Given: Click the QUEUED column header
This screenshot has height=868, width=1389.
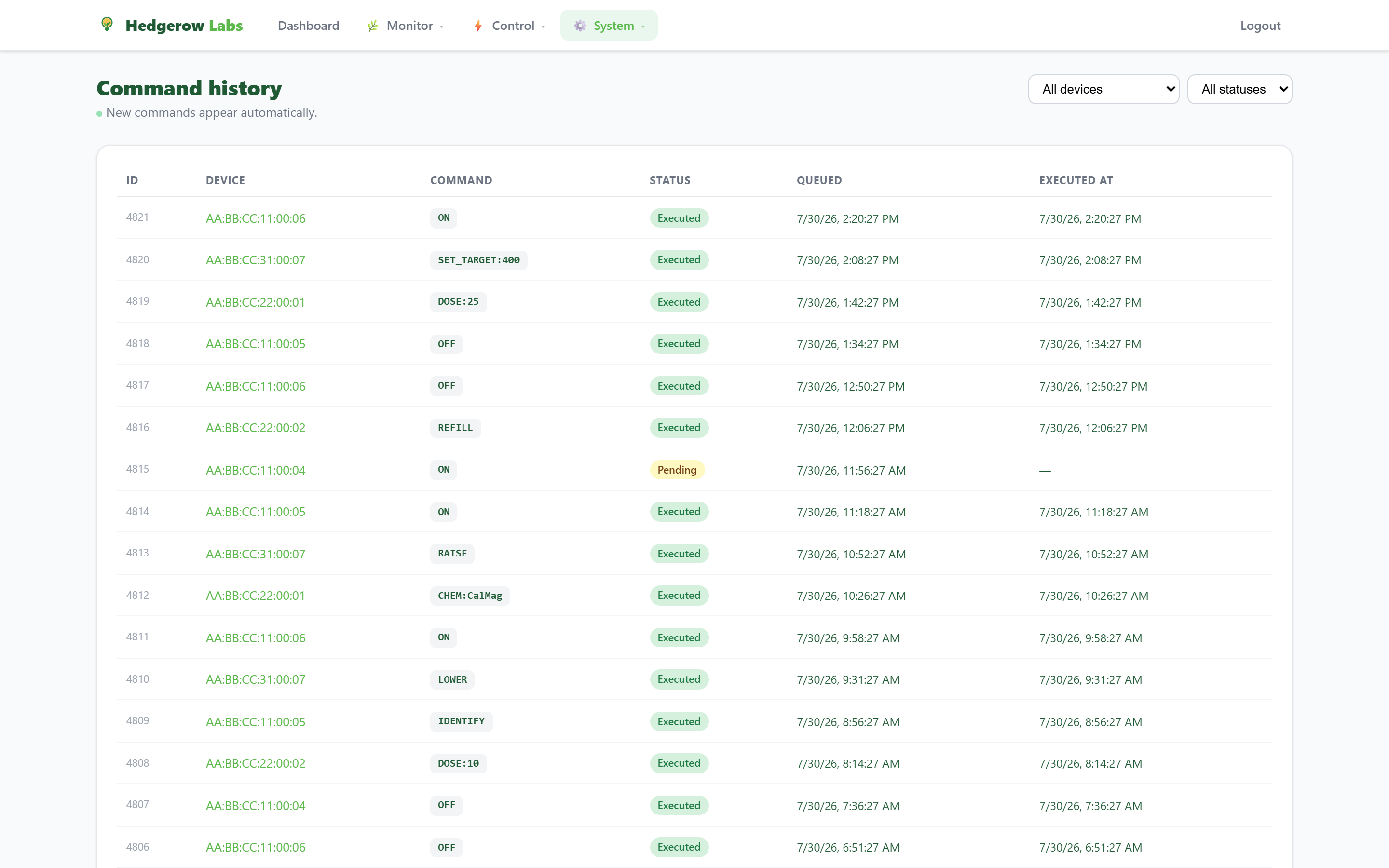Looking at the screenshot, I should 819,180.
